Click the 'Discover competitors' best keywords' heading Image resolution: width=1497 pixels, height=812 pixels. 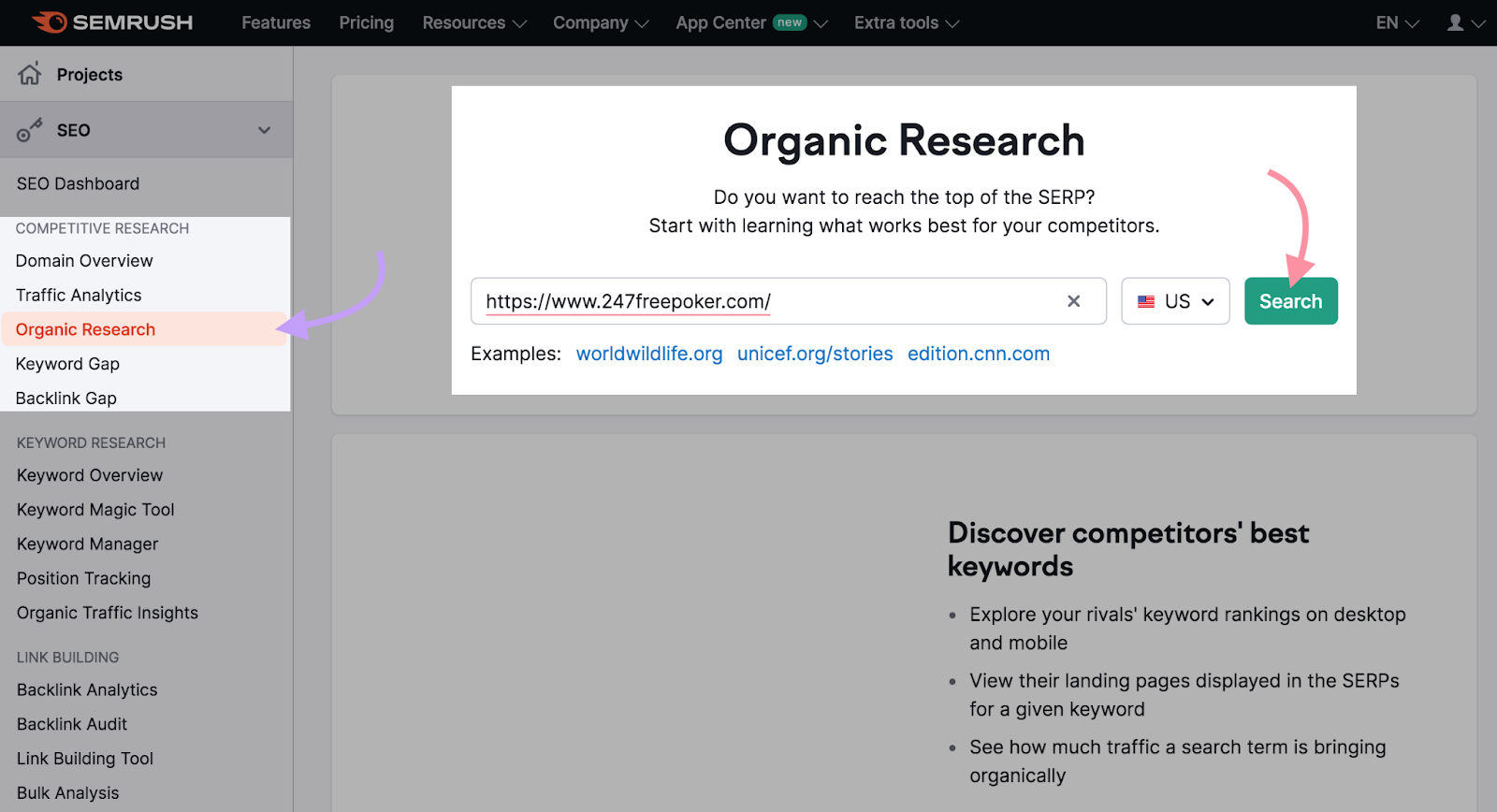click(x=1128, y=550)
